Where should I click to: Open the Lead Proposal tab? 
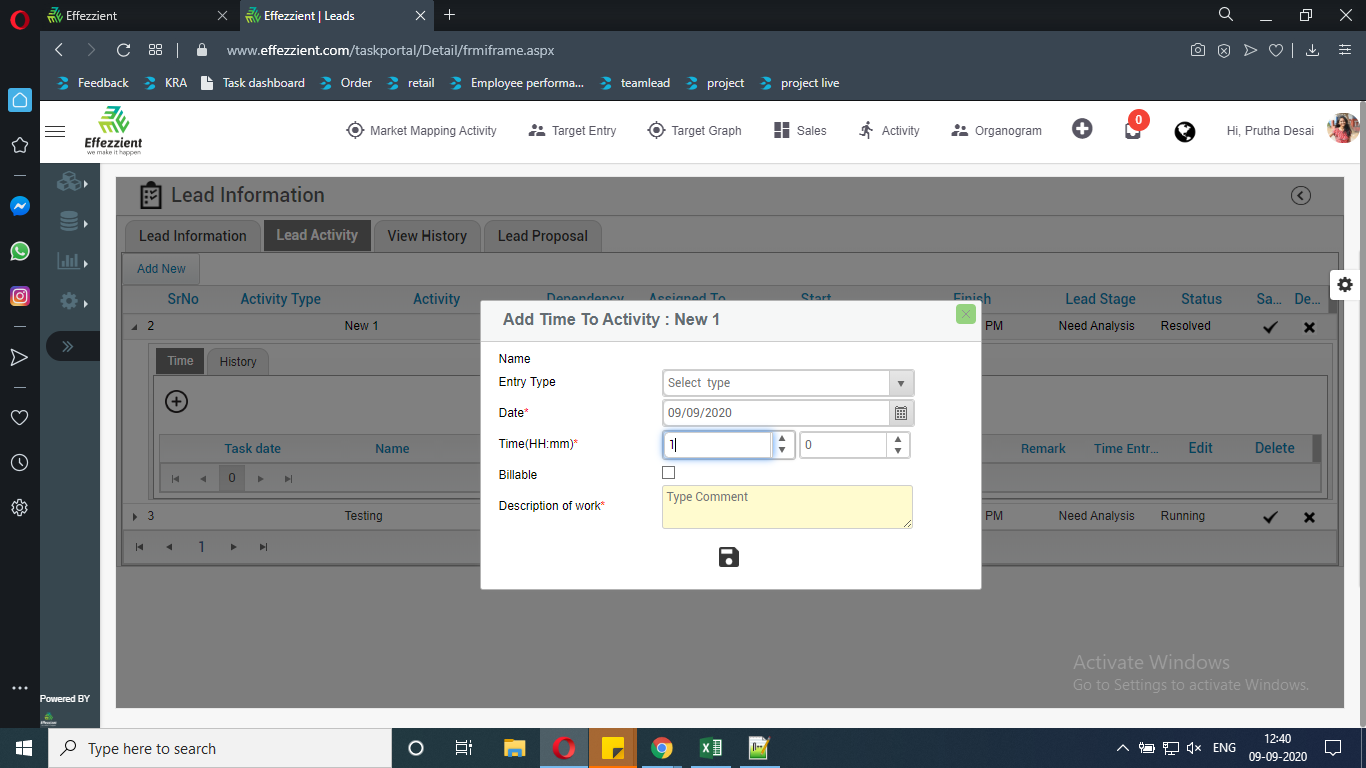pyautogui.click(x=542, y=236)
